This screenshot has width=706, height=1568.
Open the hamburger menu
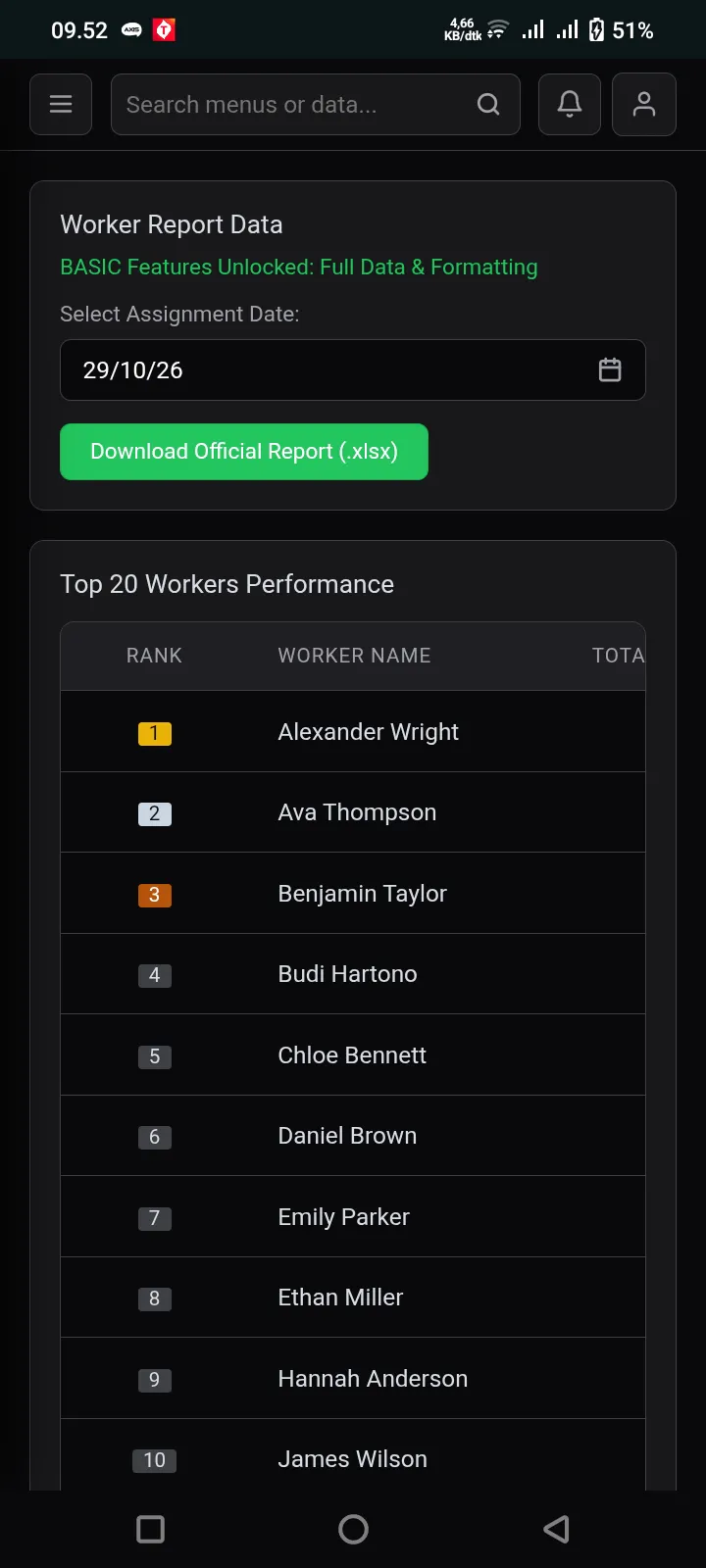tap(61, 104)
